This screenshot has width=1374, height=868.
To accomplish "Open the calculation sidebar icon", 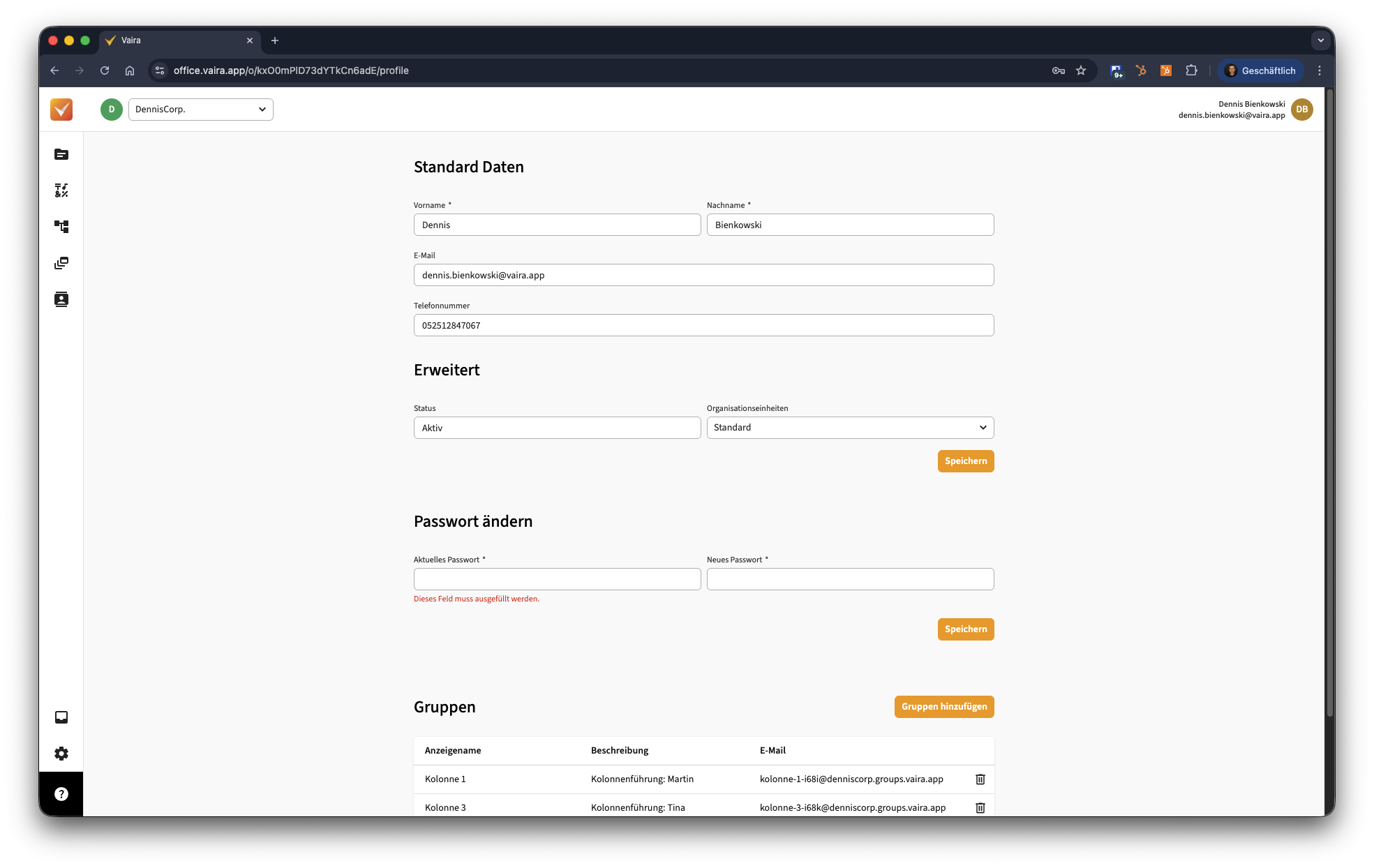I will click(x=61, y=190).
